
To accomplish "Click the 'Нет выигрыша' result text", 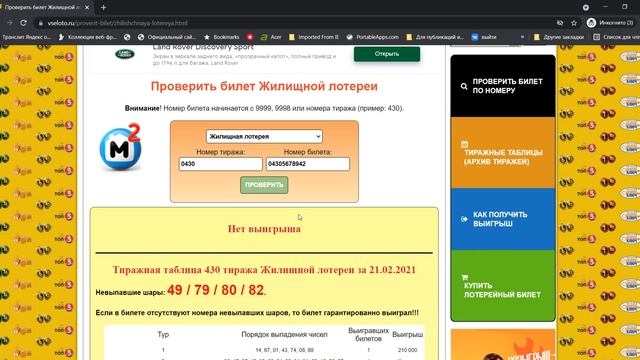I will 264,229.
